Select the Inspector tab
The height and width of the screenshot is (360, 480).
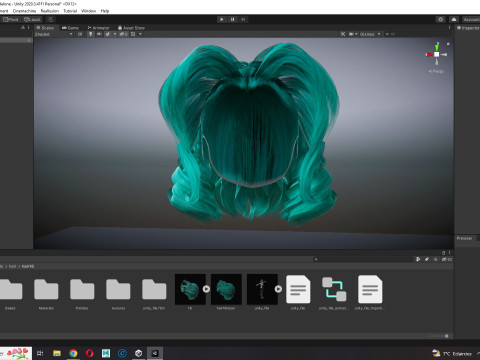pos(468,28)
